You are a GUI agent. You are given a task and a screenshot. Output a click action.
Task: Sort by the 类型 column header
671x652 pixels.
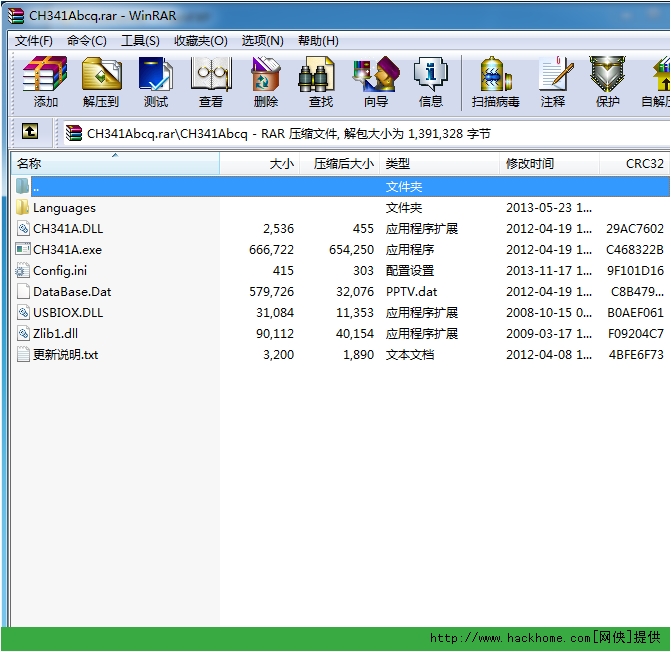point(439,163)
